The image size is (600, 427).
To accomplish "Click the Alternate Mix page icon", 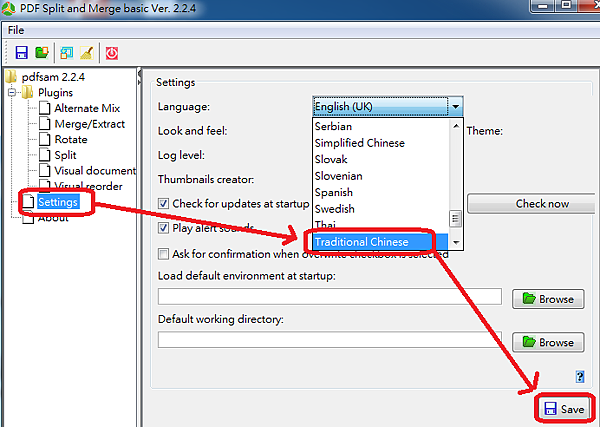I will pos(45,108).
